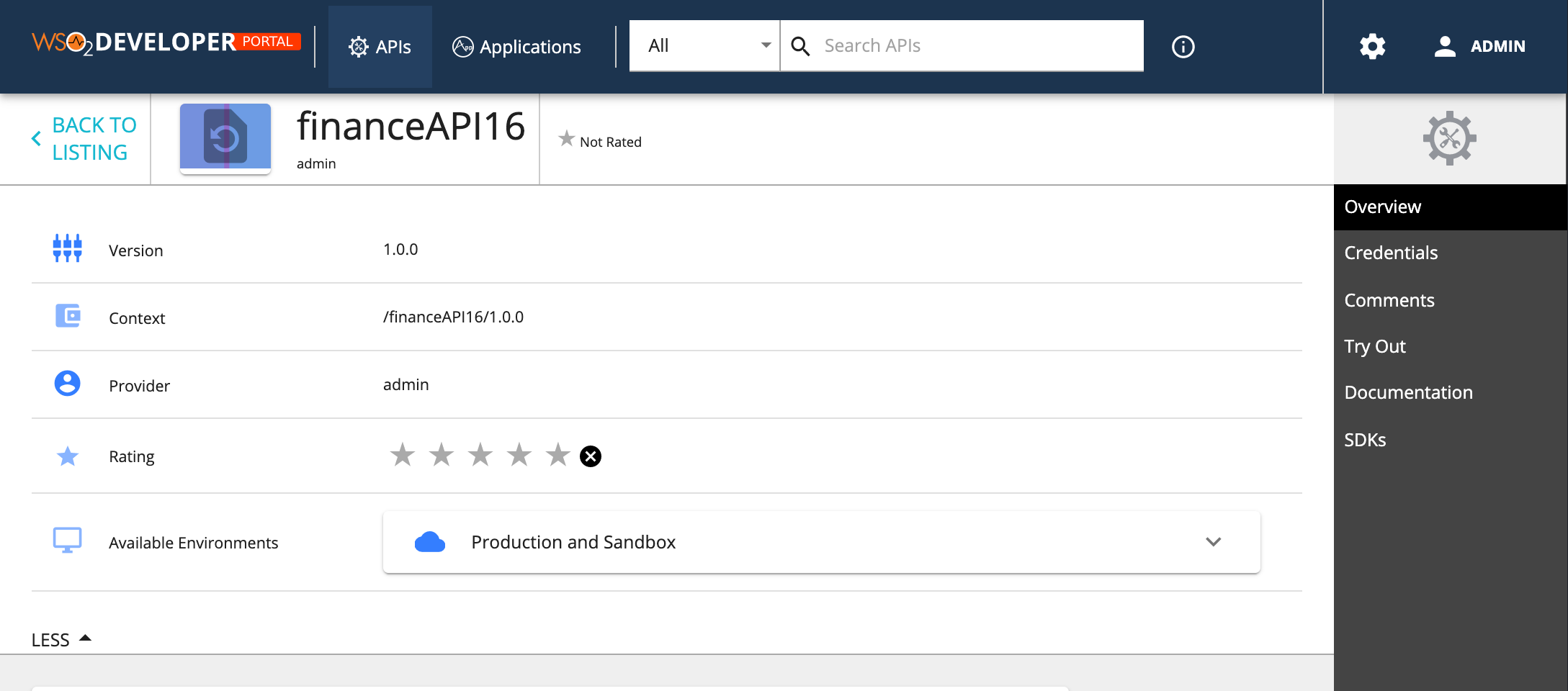Click the Available Environments monitor icon
This screenshot has width=1568, height=691.
(x=68, y=540)
